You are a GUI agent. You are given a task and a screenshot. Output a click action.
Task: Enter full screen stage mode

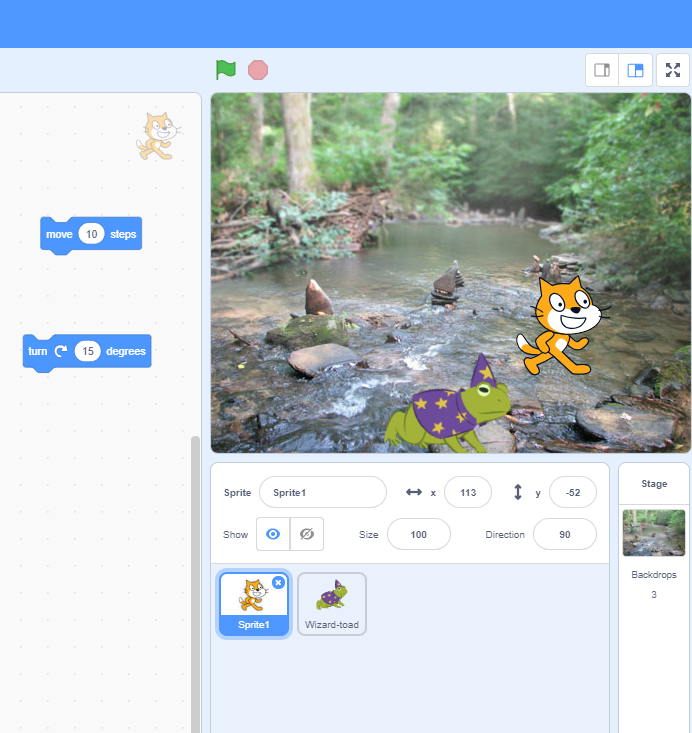(x=673, y=70)
